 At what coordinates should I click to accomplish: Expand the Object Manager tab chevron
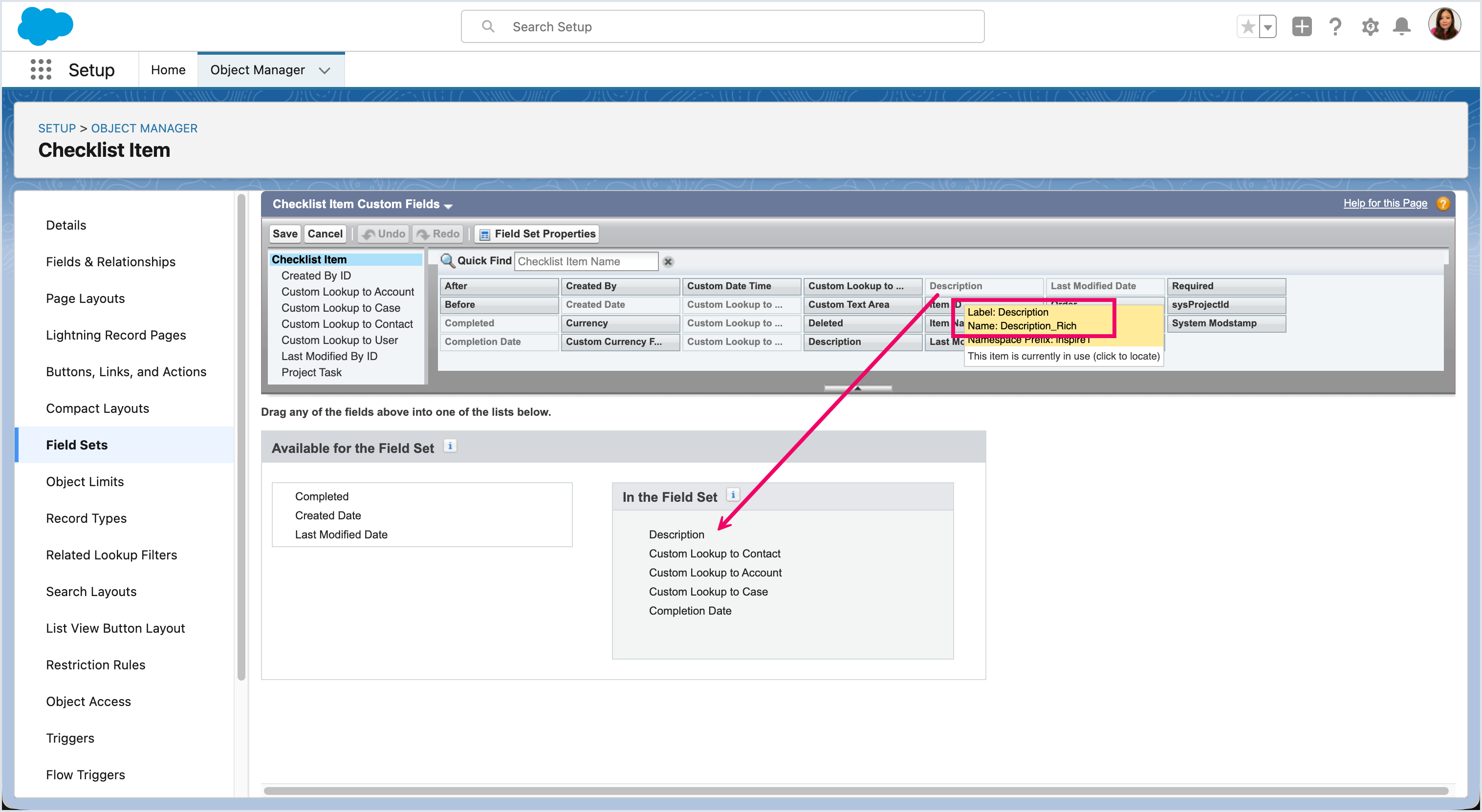tap(325, 70)
